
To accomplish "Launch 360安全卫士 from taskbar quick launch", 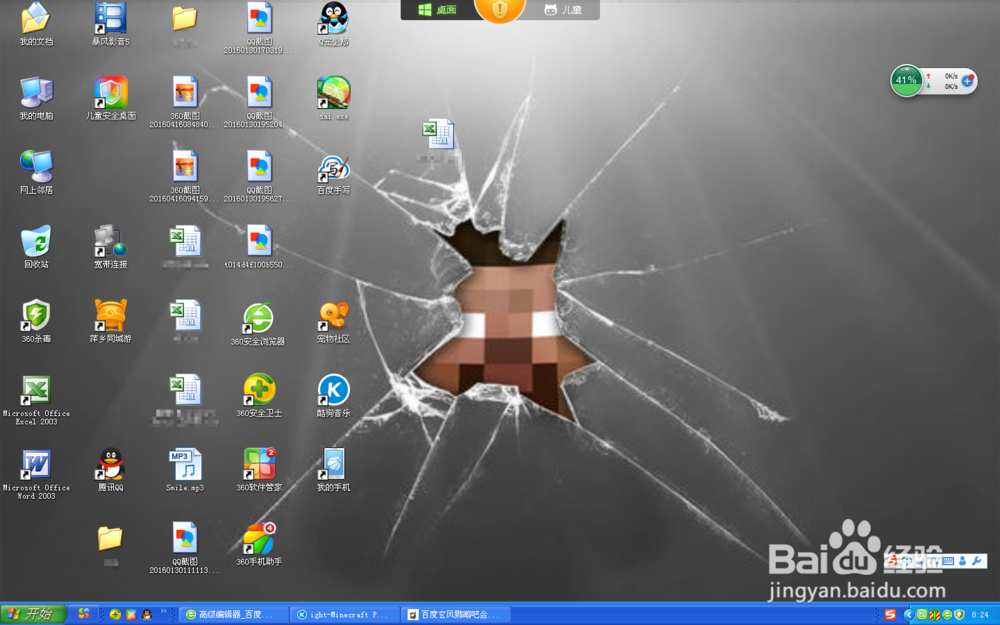I will tap(115, 615).
